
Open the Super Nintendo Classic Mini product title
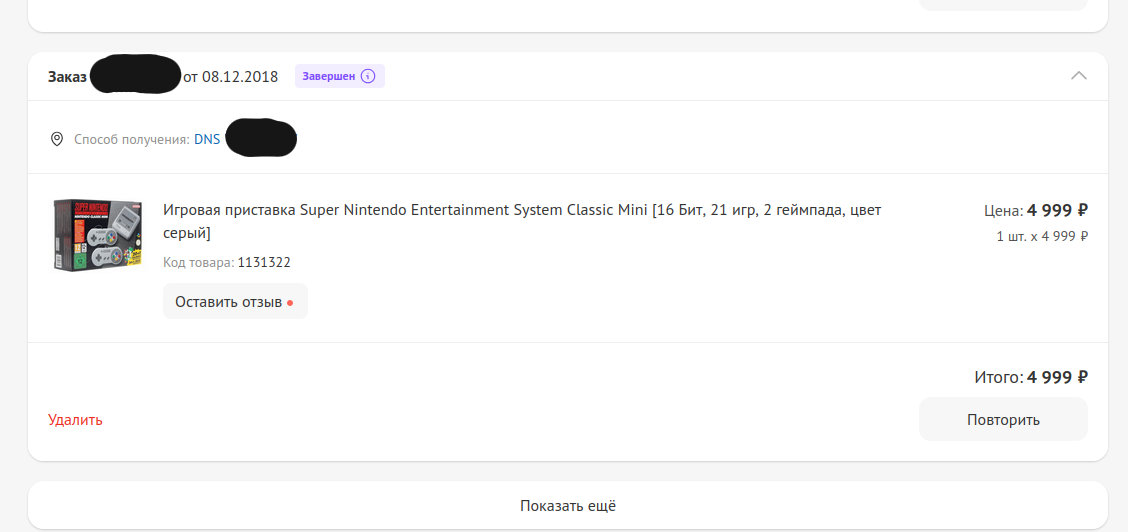(522, 221)
